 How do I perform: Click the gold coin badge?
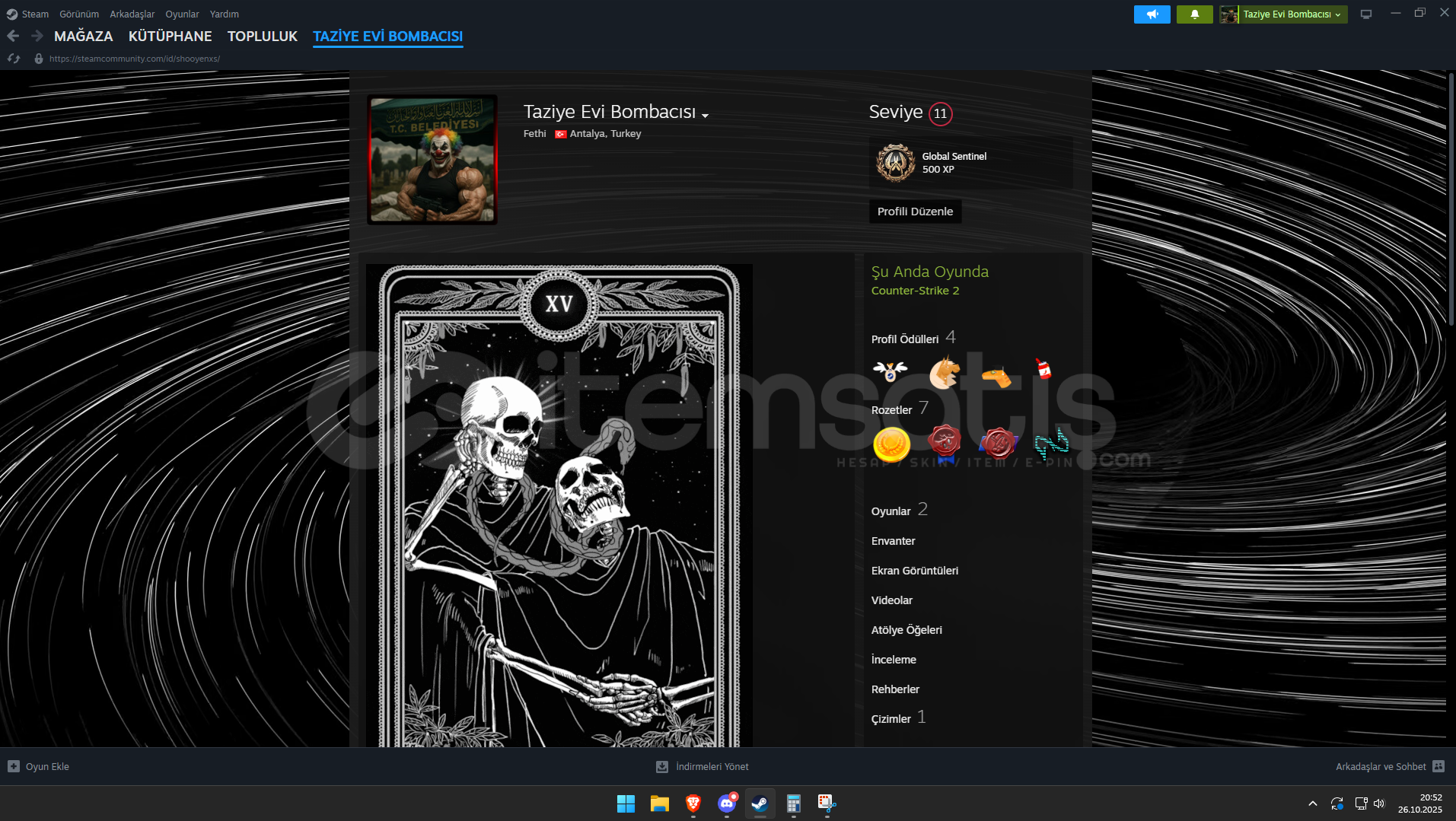click(891, 444)
